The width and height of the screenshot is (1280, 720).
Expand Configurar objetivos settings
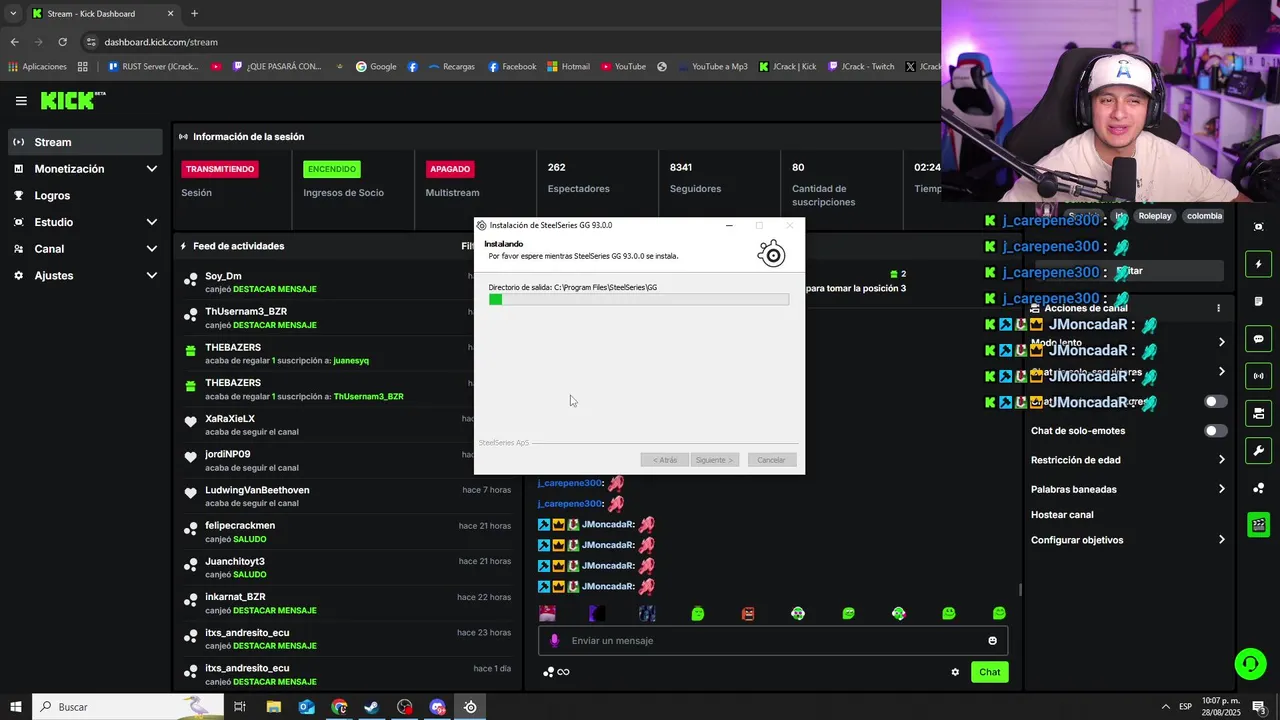(1127, 540)
